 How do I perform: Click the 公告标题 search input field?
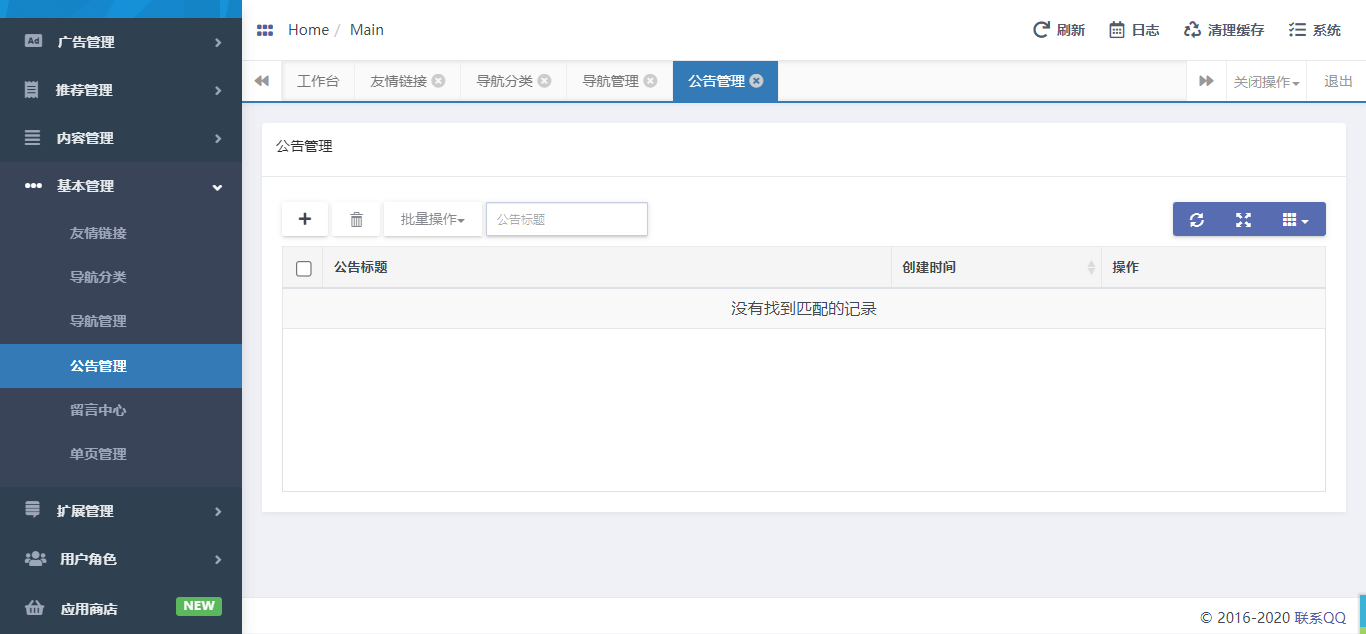(x=567, y=219)
